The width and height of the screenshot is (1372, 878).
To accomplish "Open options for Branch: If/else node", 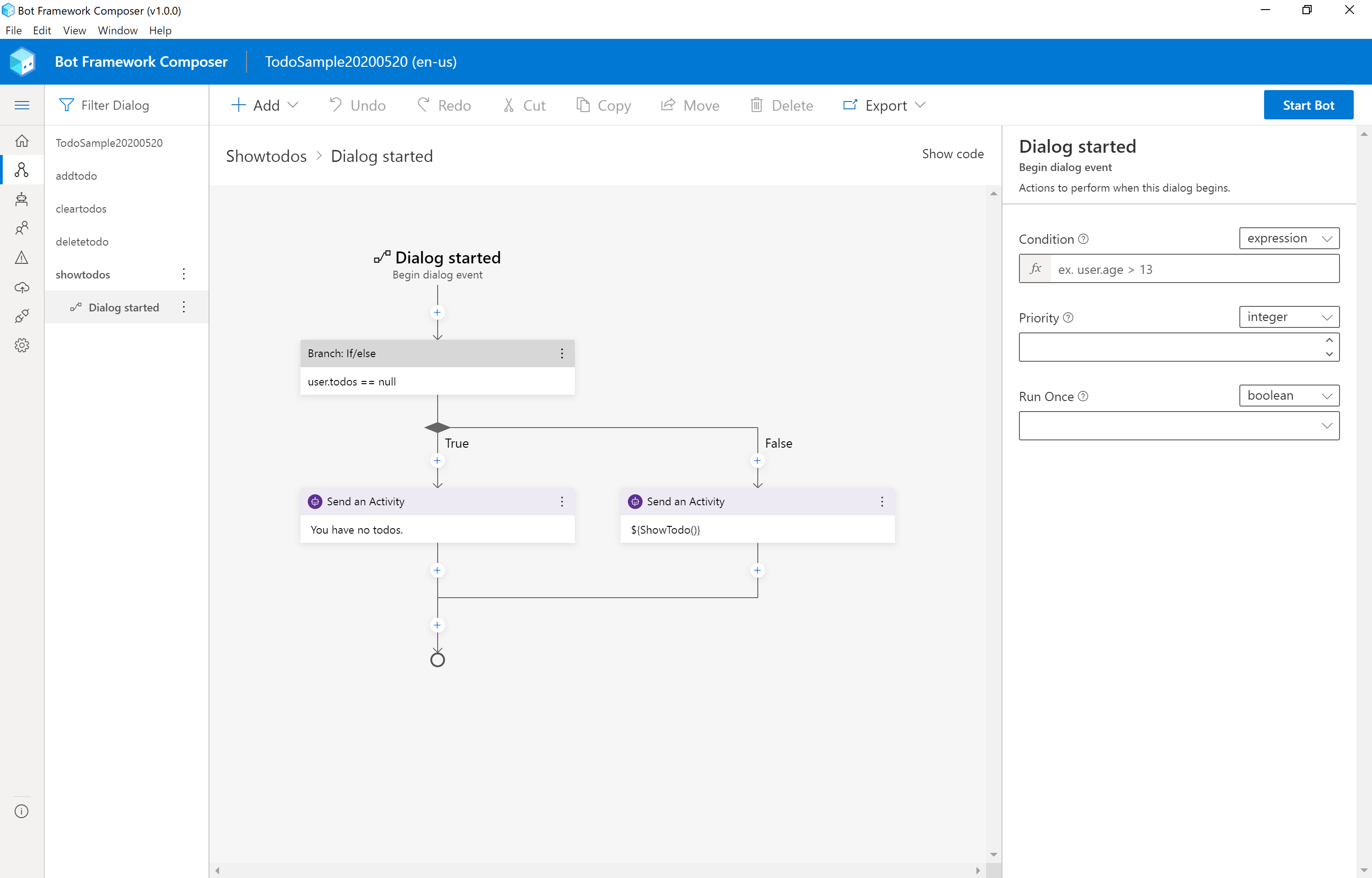I will [562, 353].
